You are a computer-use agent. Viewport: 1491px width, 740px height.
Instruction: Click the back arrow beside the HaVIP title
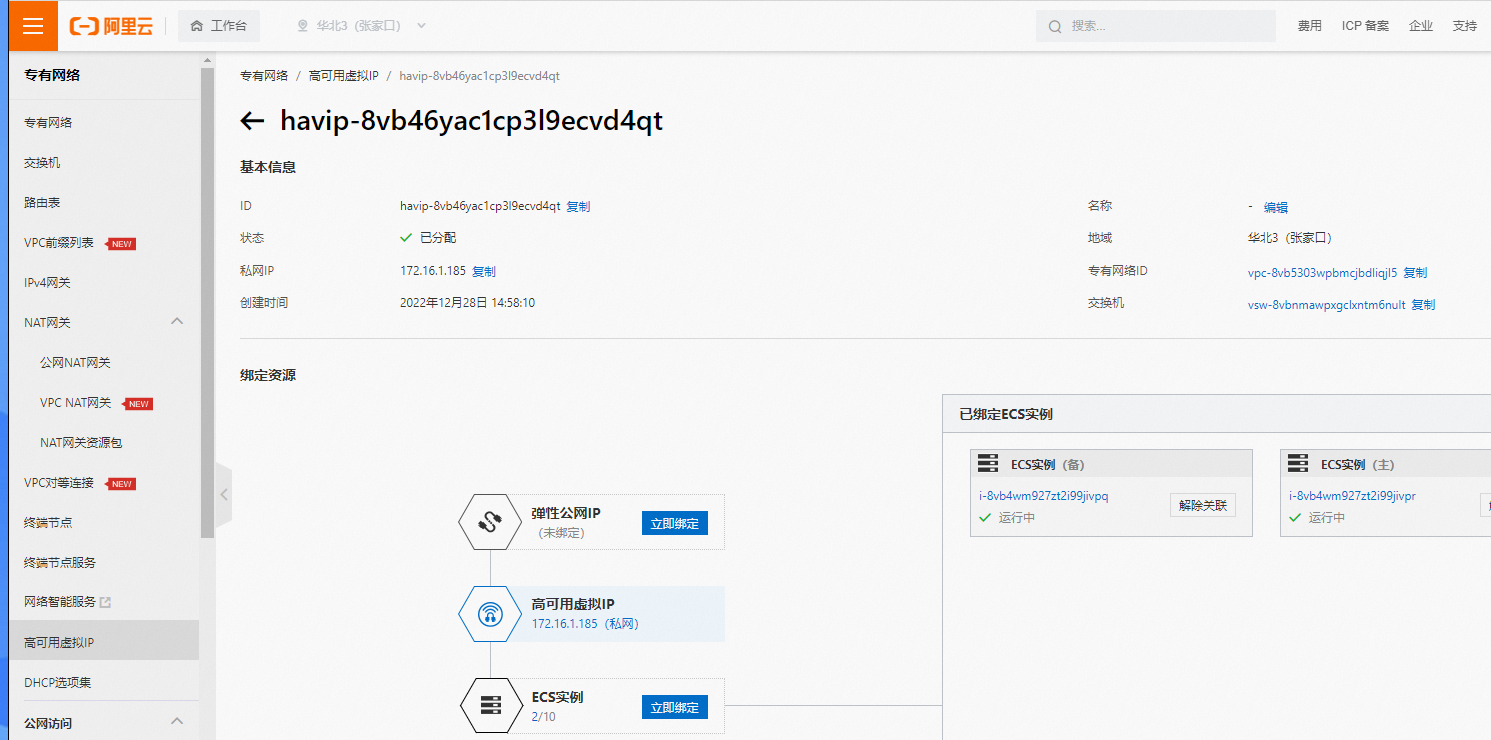coord(252,120)
